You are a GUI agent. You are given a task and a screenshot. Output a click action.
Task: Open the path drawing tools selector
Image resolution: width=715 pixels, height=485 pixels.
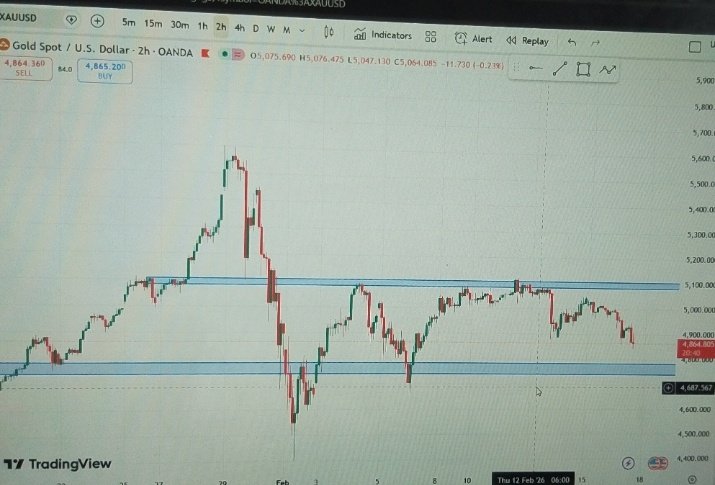tap(607, 70)
